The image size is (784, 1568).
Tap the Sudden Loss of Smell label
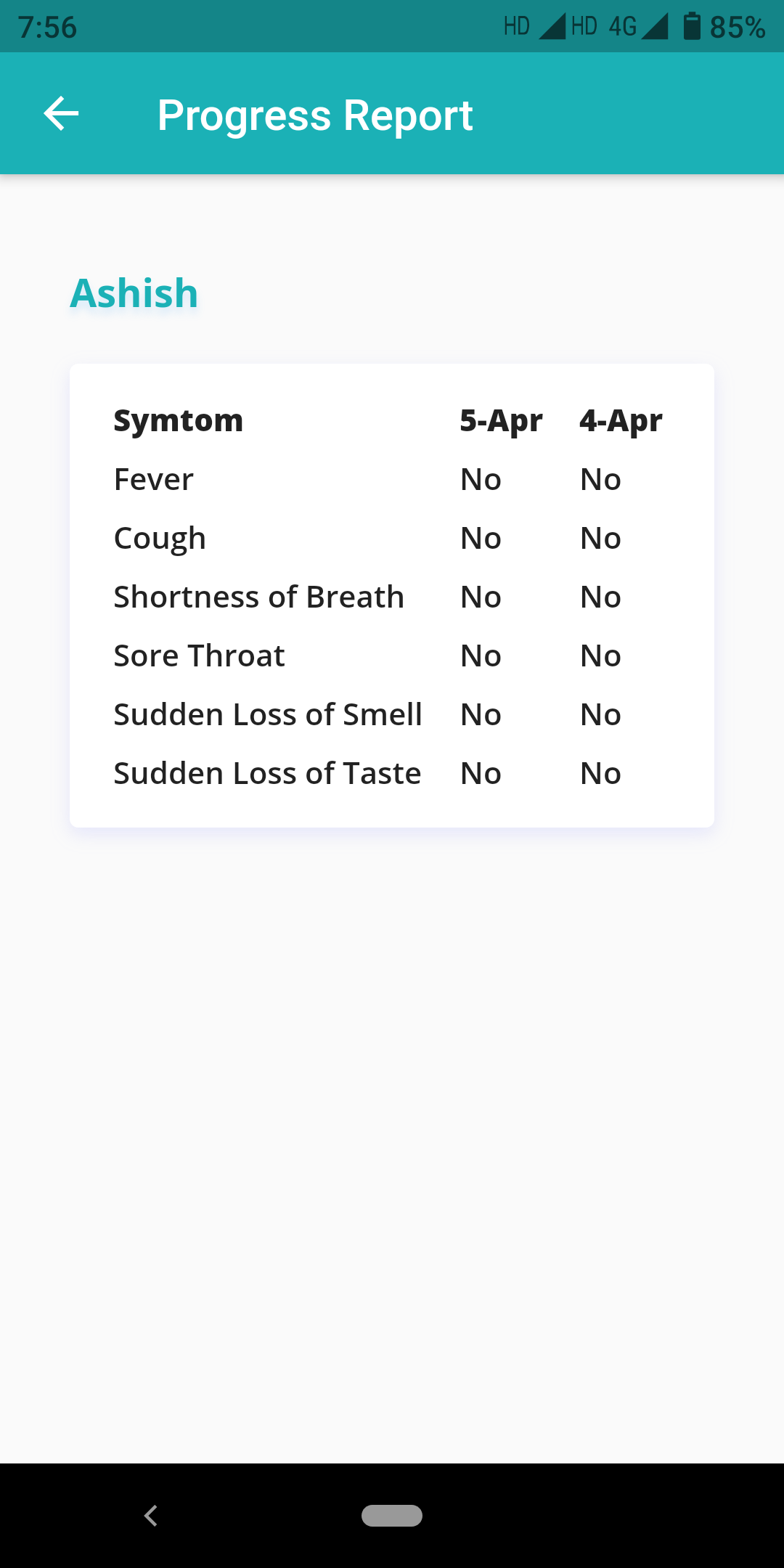click(x=268, y=715)
